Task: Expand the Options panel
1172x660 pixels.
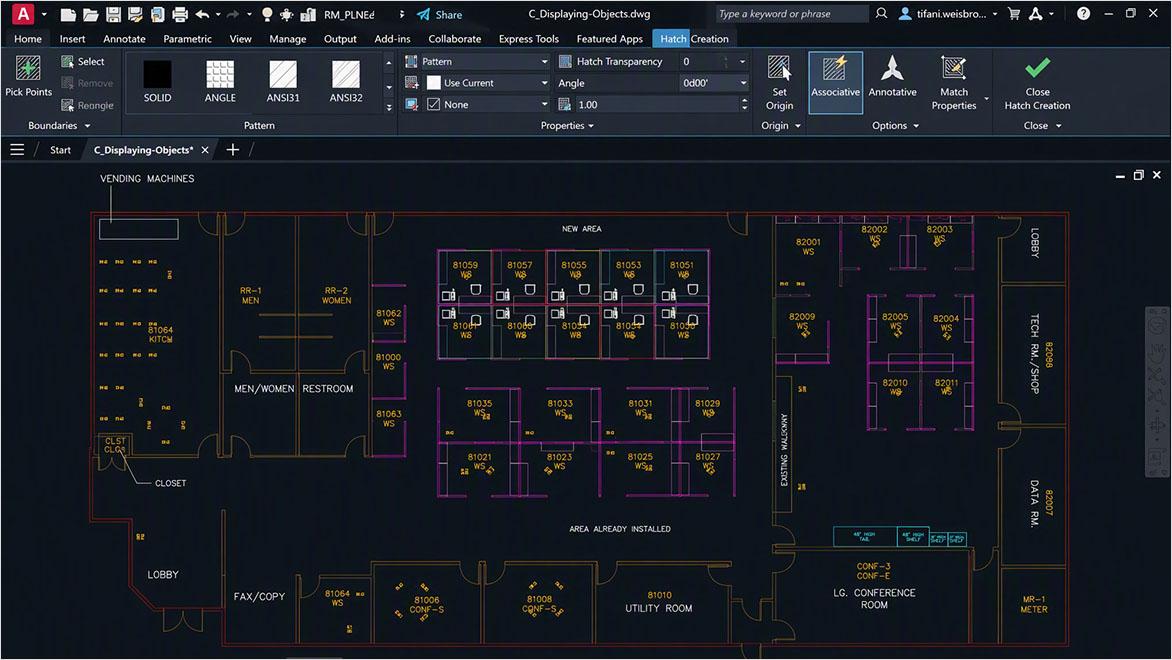Action: click(895, 126)
